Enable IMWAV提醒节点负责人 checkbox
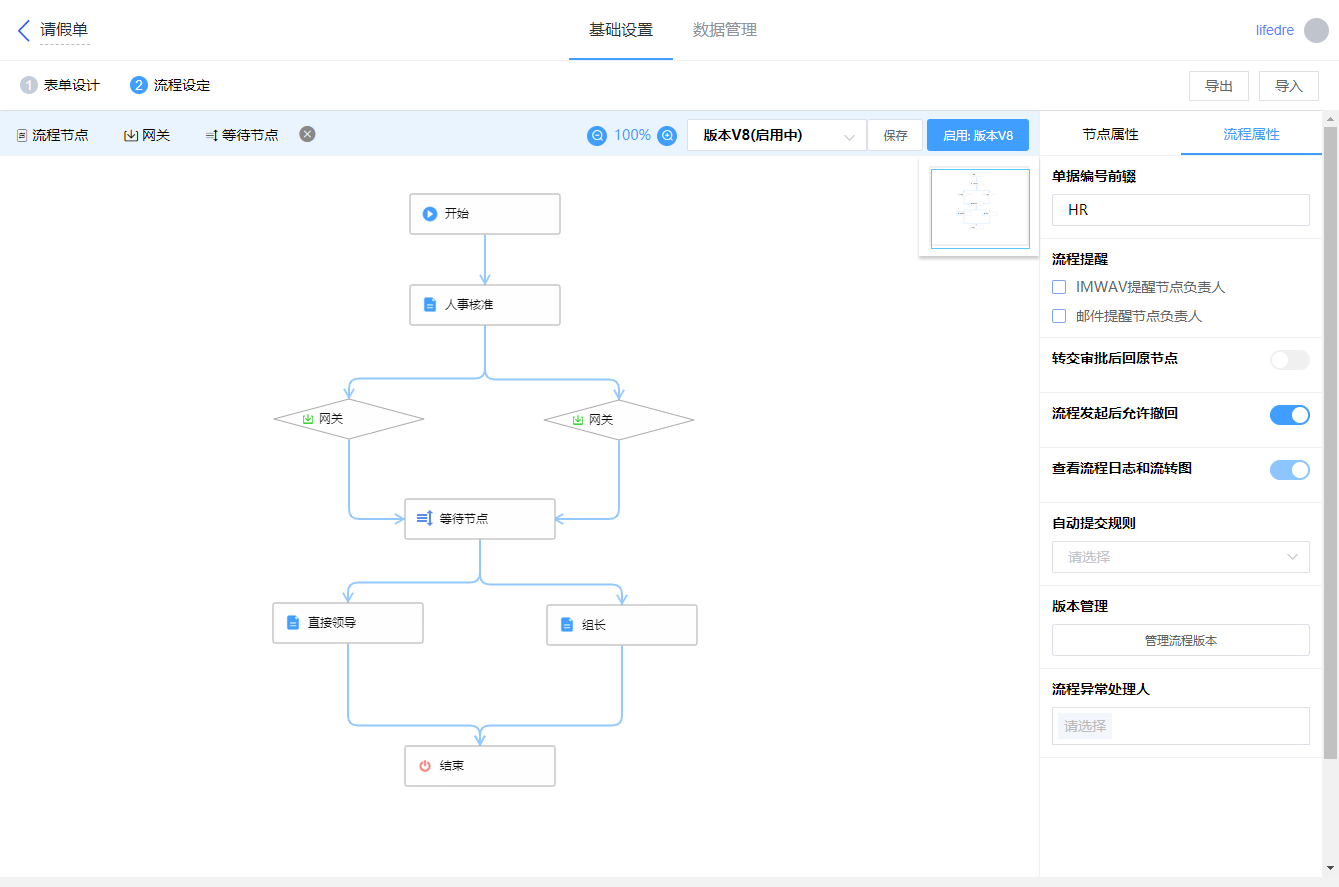 (x=1059, y=287)
